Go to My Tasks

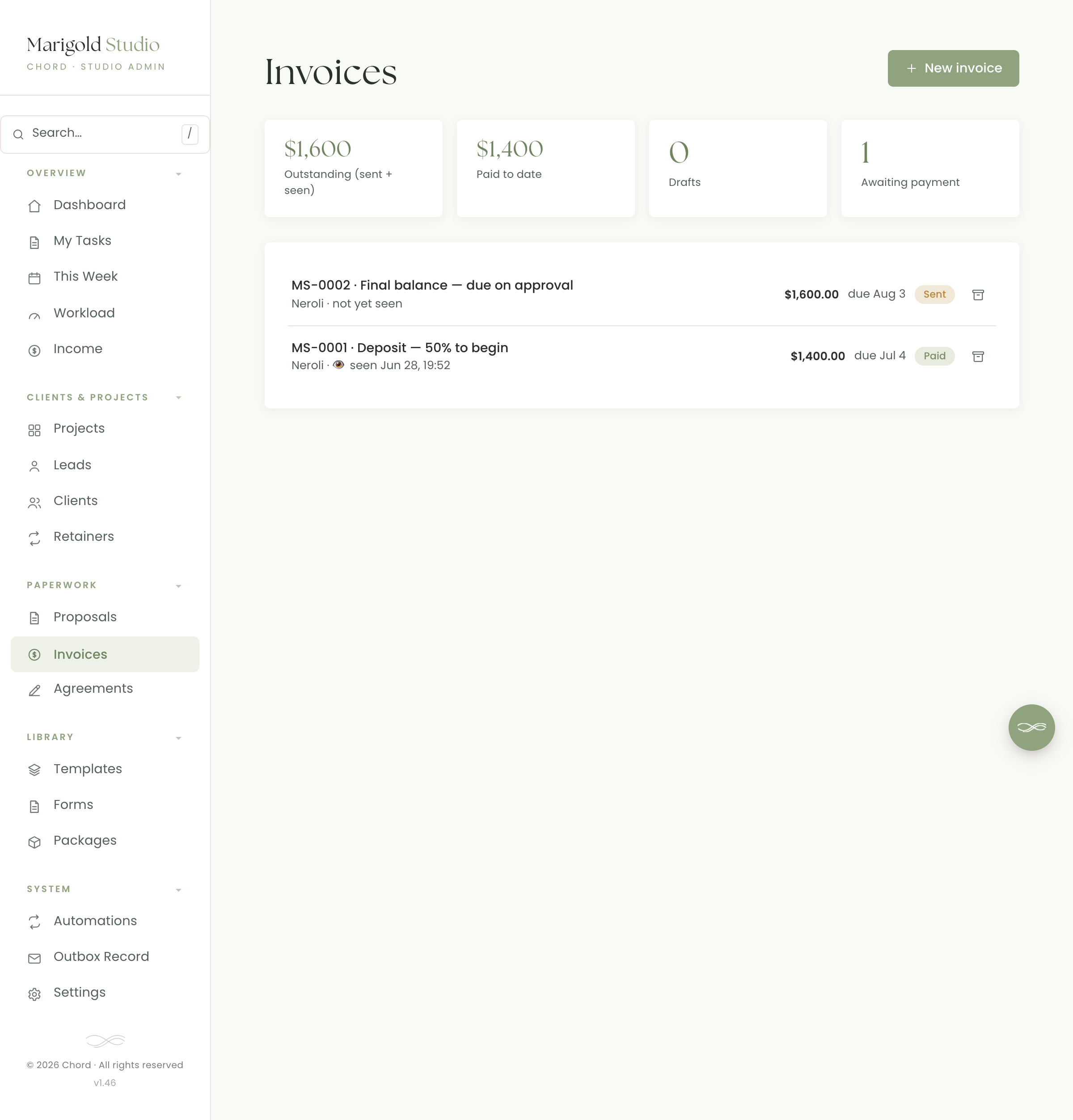[105, 241]
